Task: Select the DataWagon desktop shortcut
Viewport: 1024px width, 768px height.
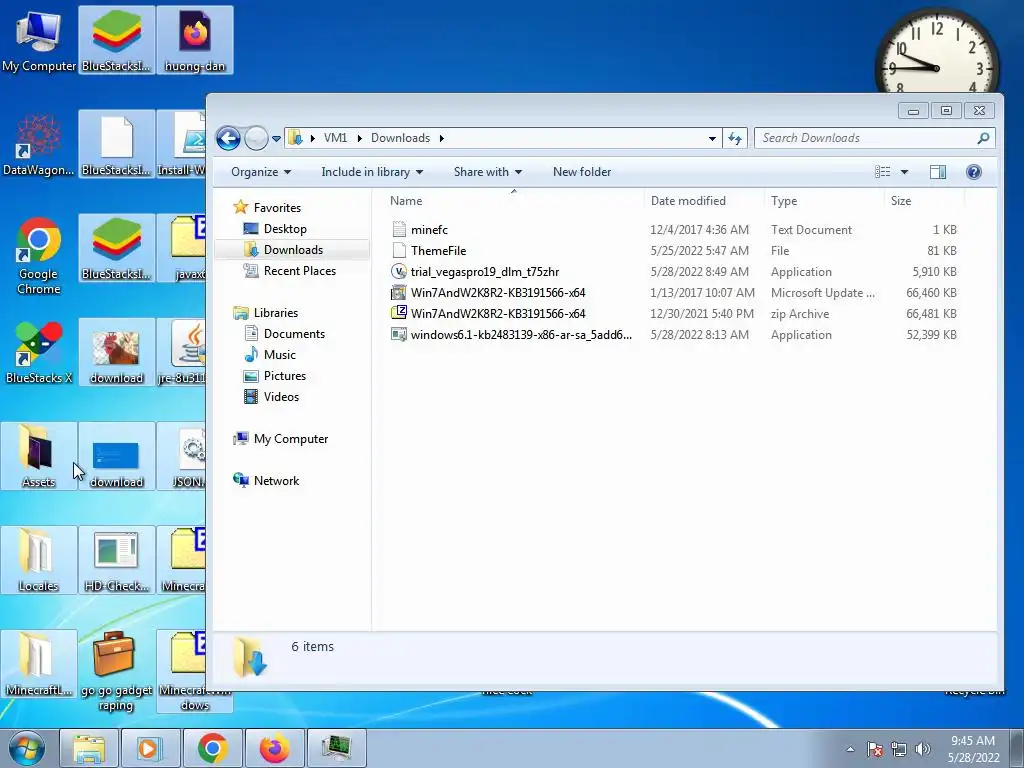Action: point(39,144)
